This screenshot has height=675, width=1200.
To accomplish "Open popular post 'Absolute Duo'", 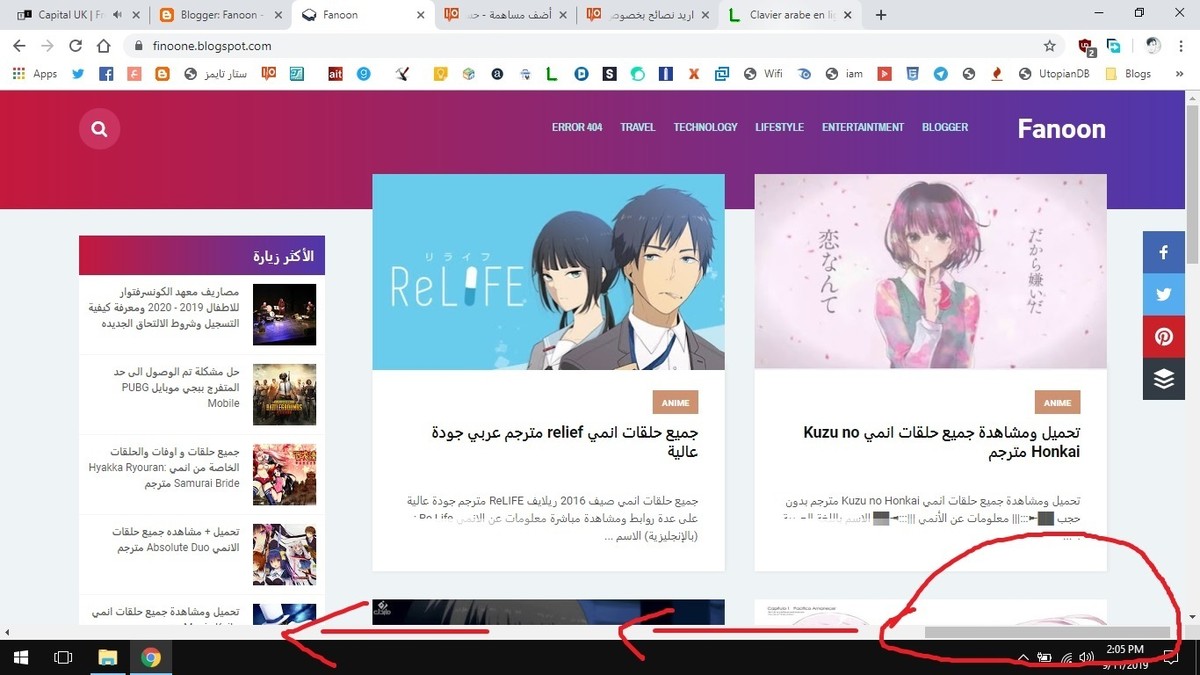I will (176, 540).
